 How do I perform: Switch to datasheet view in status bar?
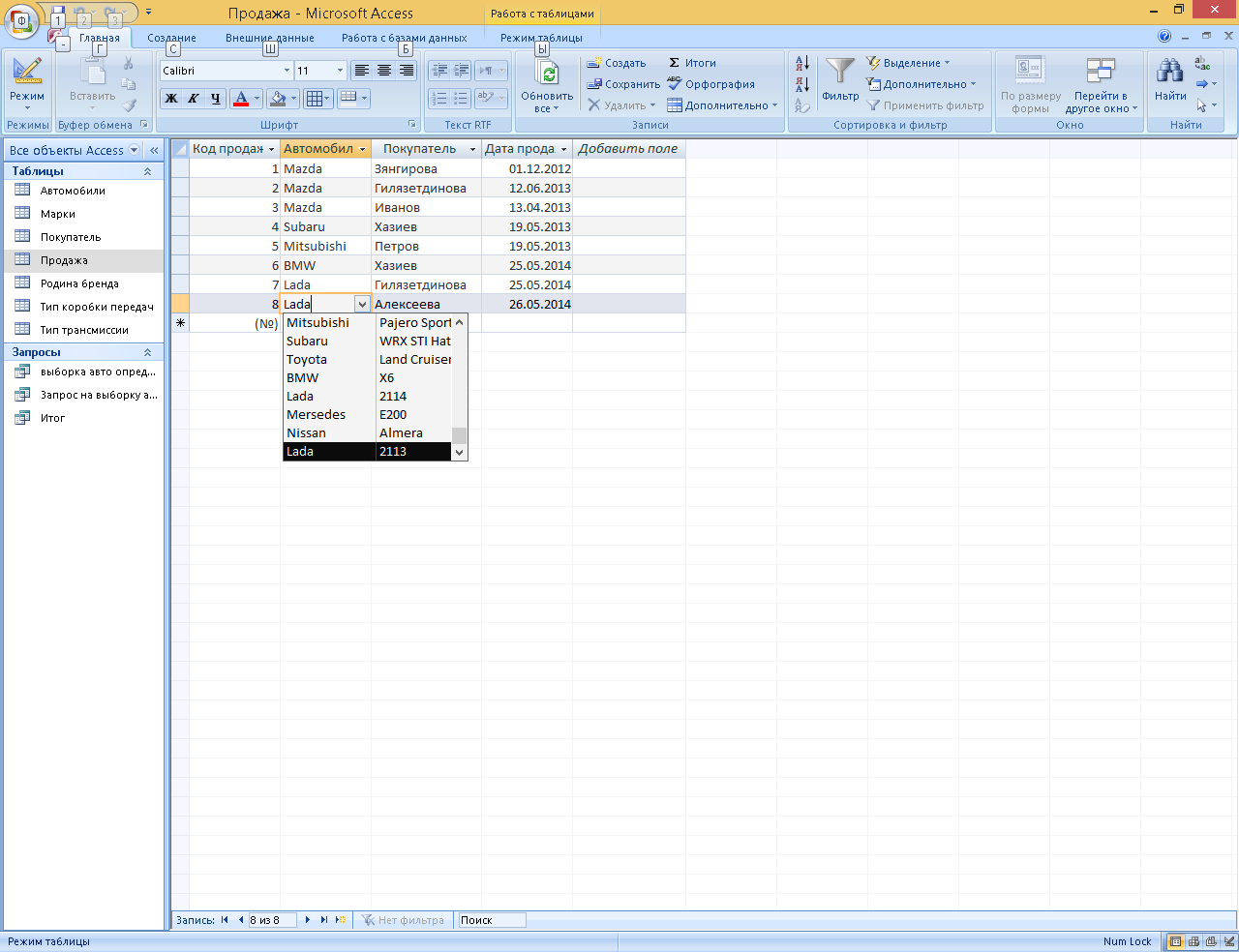click(x=1175, y=941)
